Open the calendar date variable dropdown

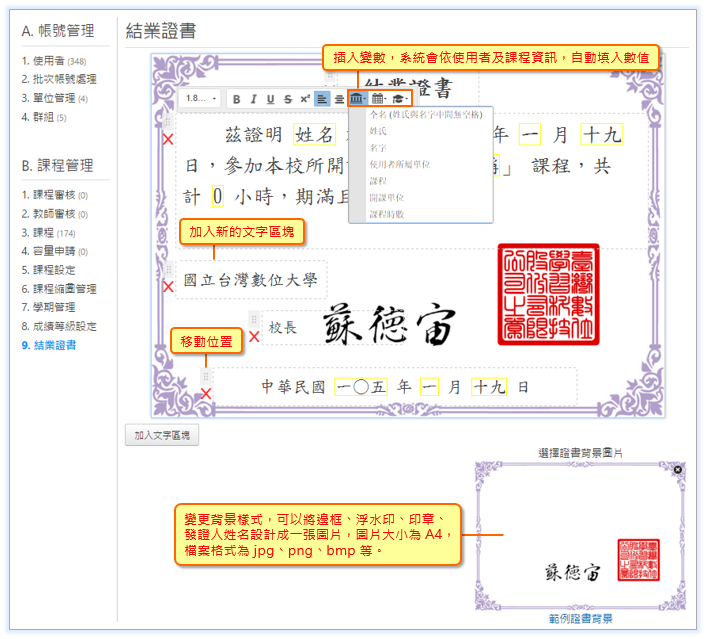[378, 99]
